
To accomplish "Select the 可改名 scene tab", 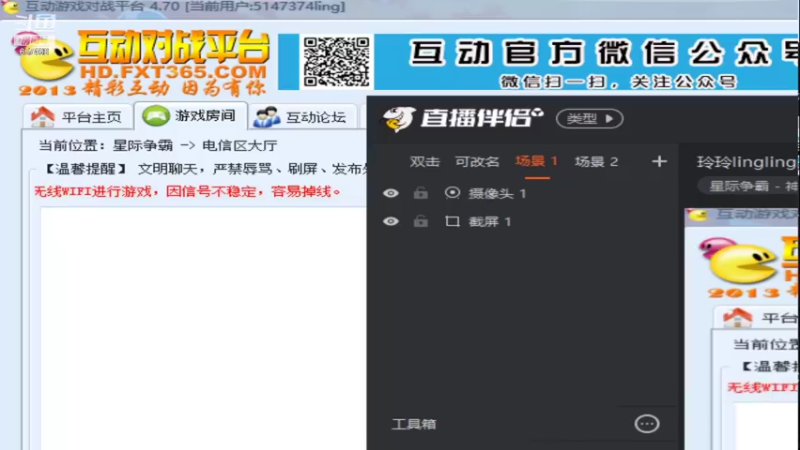I will click(x=477, y=162).
